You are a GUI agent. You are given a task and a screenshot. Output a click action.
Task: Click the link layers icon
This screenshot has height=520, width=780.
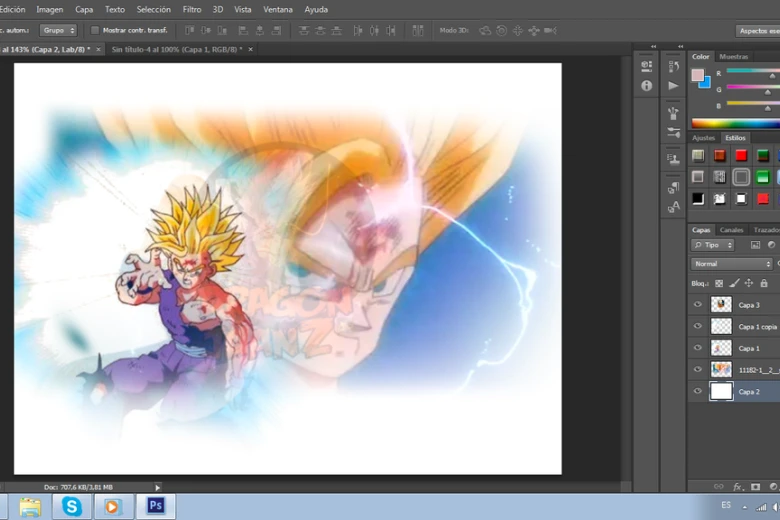(x=719, y=487)
